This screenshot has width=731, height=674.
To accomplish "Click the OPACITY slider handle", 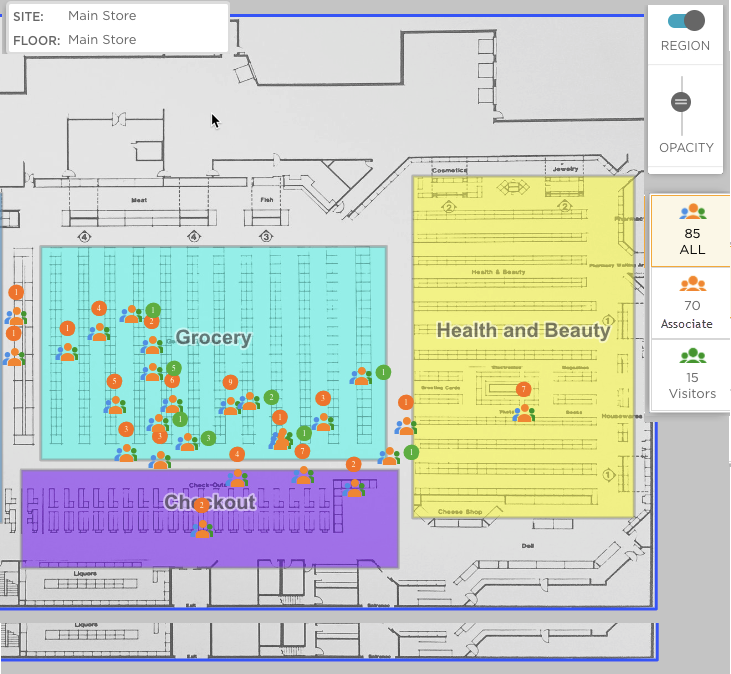I will click(x=681, y=101).
